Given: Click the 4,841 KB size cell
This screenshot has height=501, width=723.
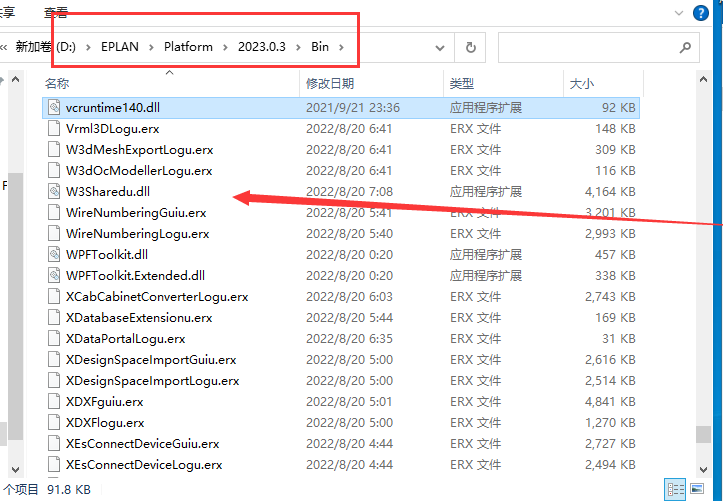Looking at the screenshot, I should [x=610, y=401].
